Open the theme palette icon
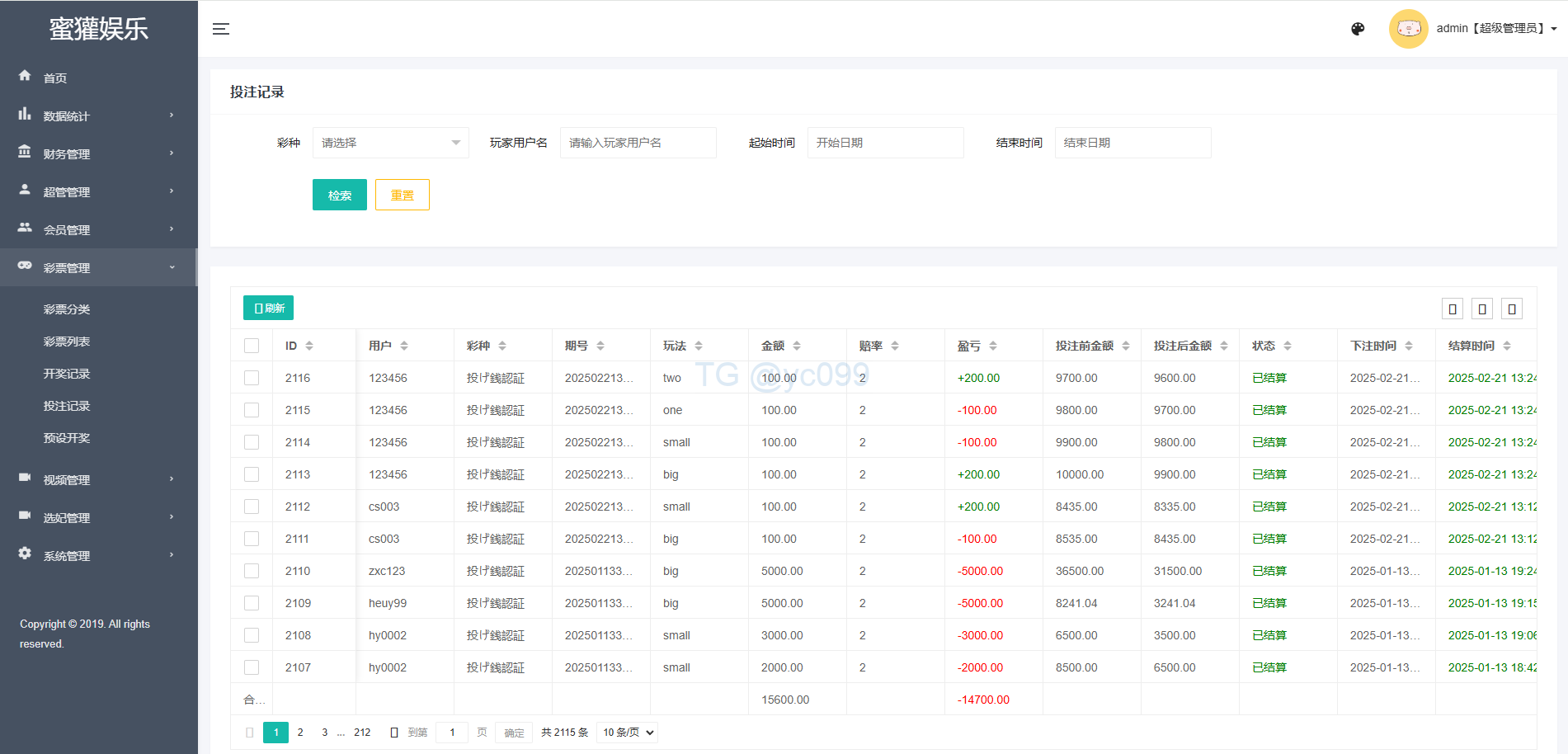Viewport: 1568px width, 754px height. point(1358,29)
